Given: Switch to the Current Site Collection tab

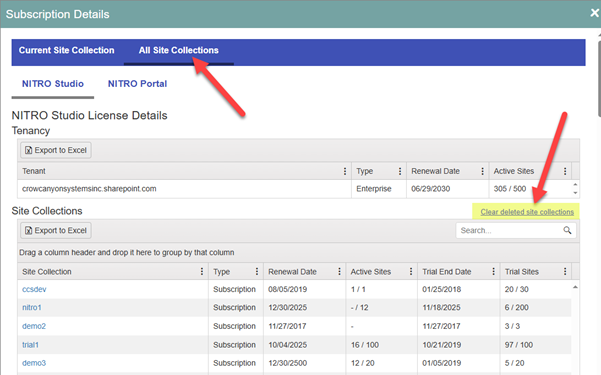Looking at the screenshot, I should point(67,50).
